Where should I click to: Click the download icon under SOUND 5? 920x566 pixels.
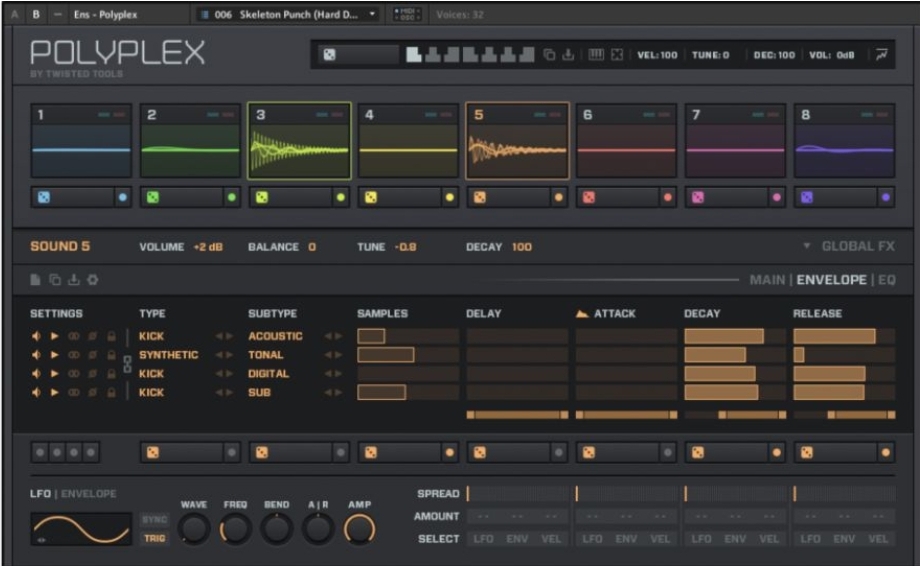coord(73,280)
